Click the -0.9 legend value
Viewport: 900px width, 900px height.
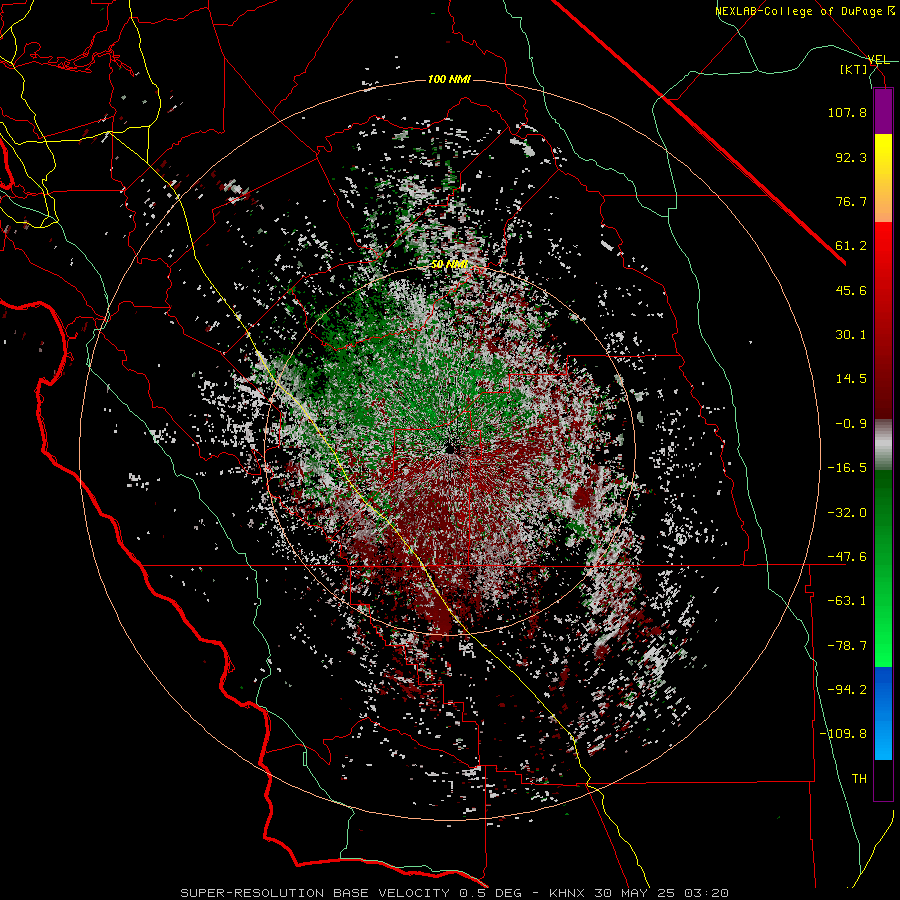[x=851, y=424]
